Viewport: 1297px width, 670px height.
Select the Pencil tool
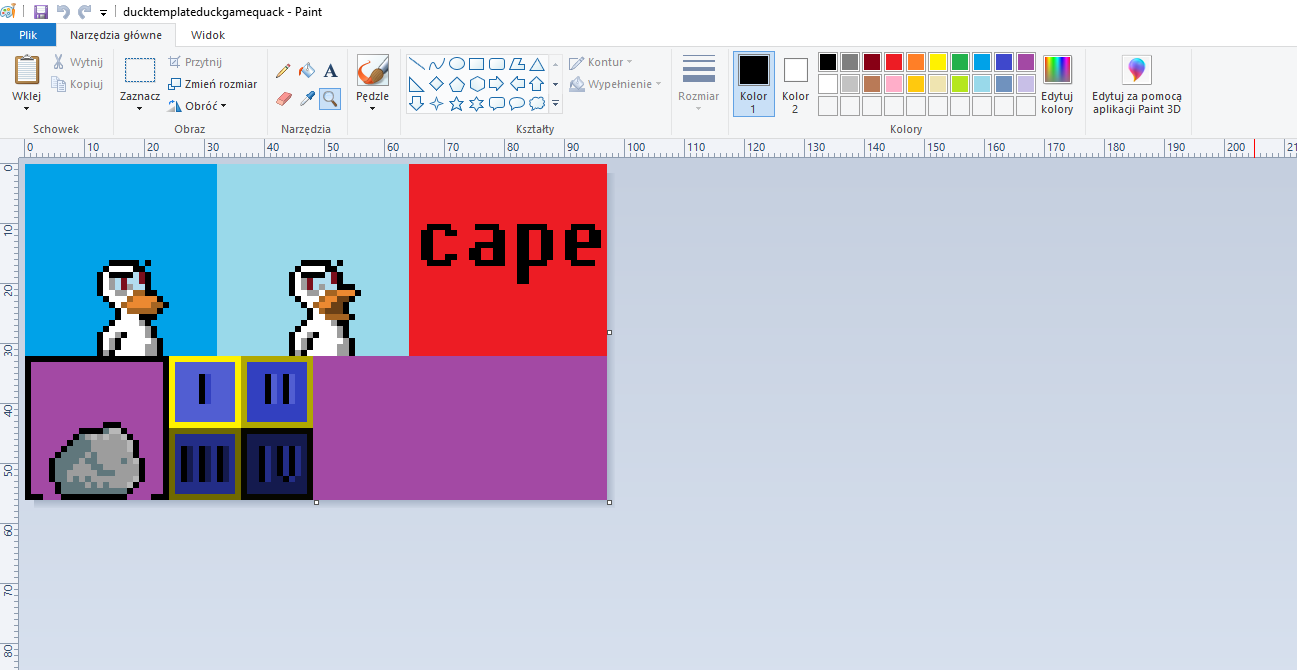[x=283, y=71]
